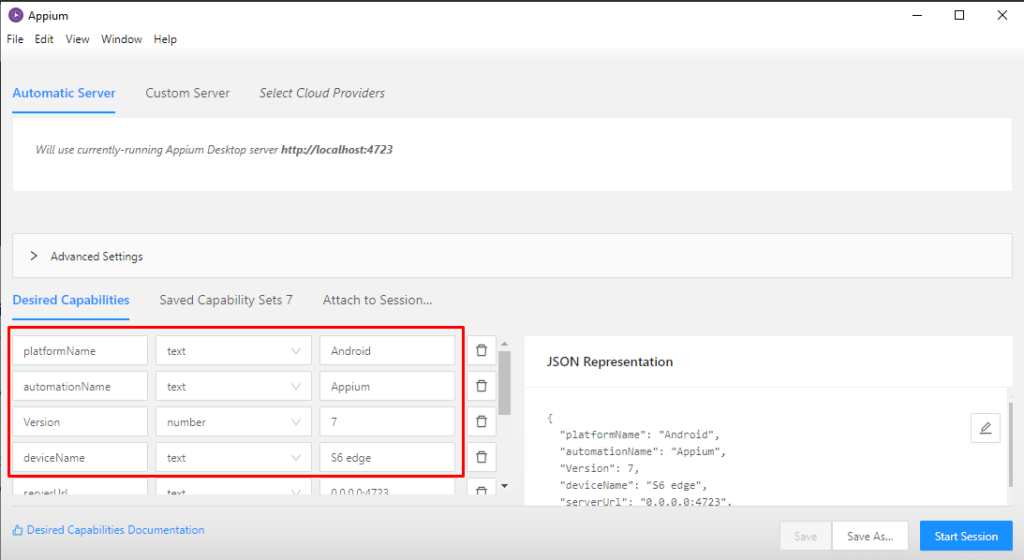
Task: Minimize the Appium window
Action: [917, 15]
